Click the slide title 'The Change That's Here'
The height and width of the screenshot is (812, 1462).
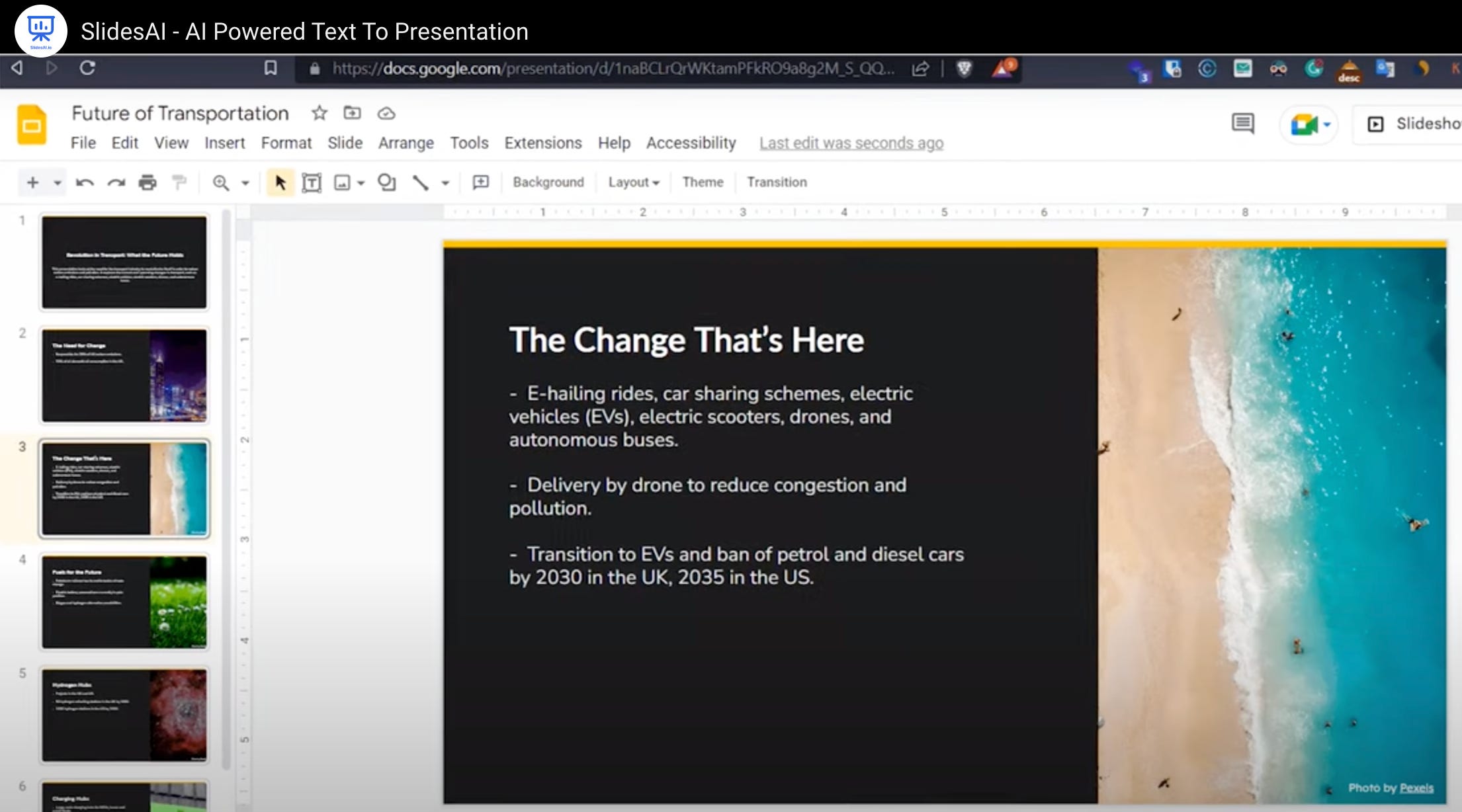pyautogui.click(x=687, y=340)
